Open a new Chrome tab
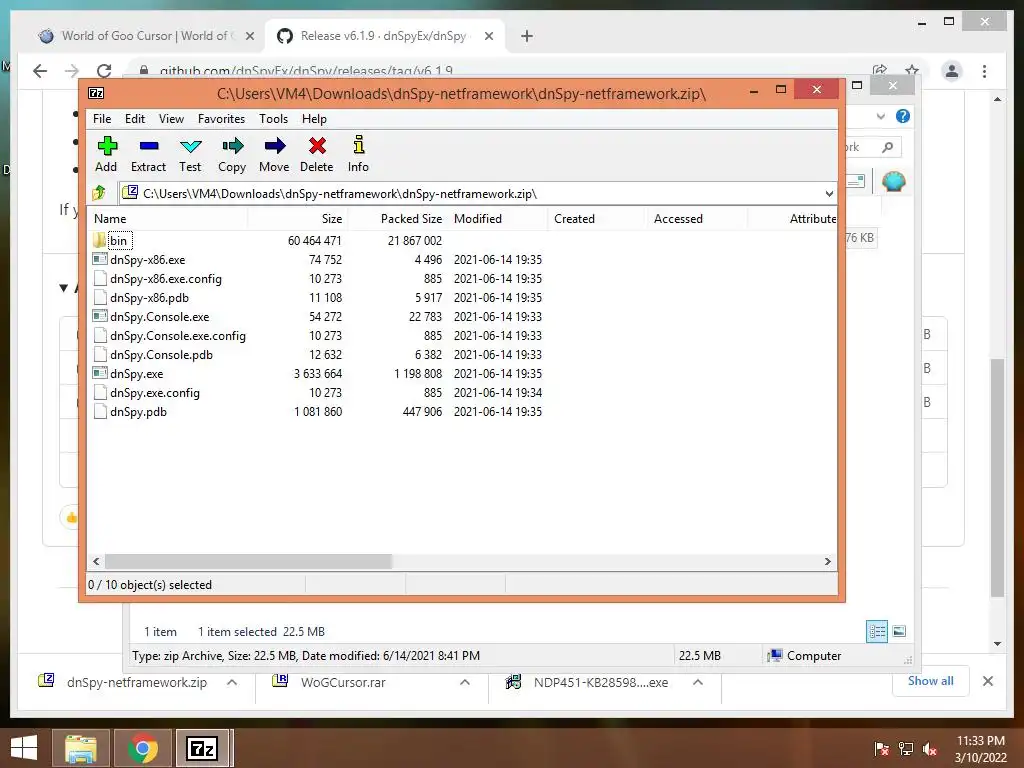Image resolution: width=1024 pixels, height=768 pixels. click(527, 36)
